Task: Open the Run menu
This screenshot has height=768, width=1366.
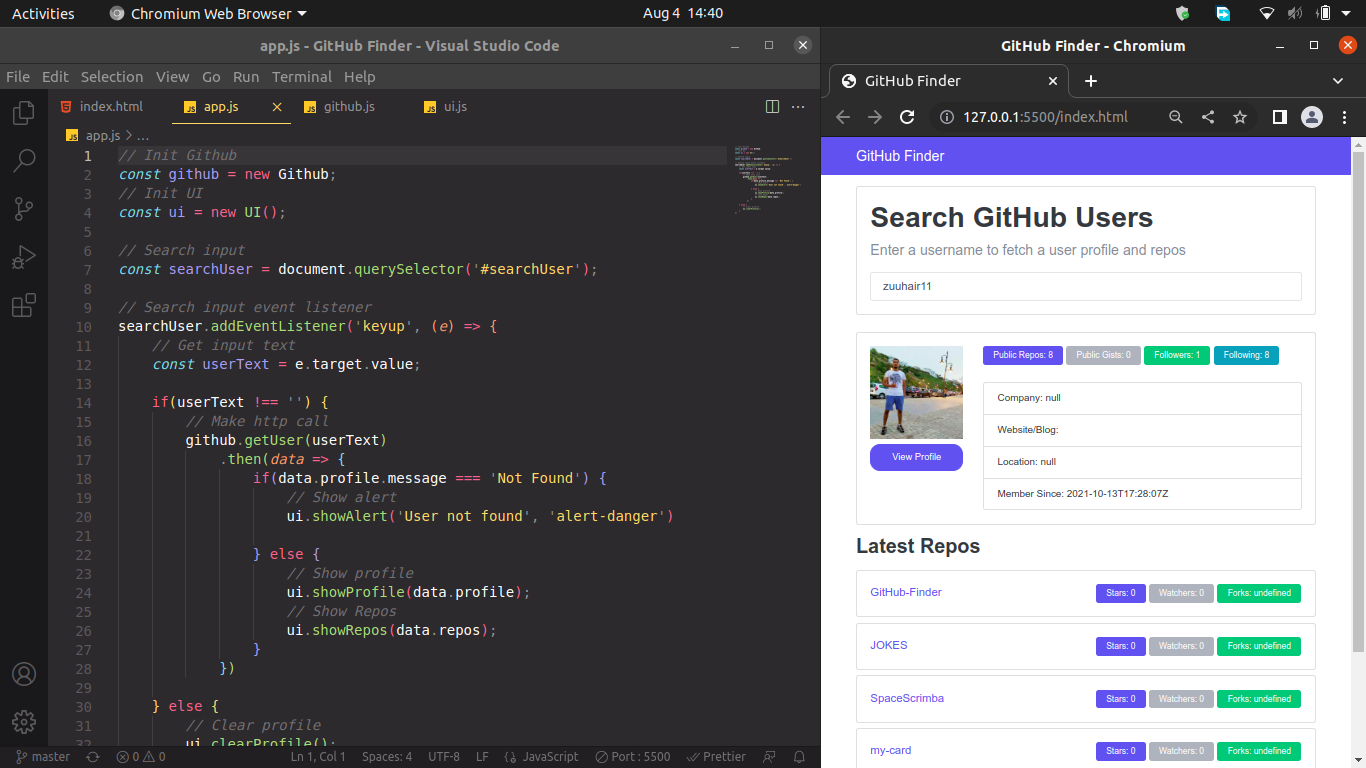Action: click(x=246, y=77)
